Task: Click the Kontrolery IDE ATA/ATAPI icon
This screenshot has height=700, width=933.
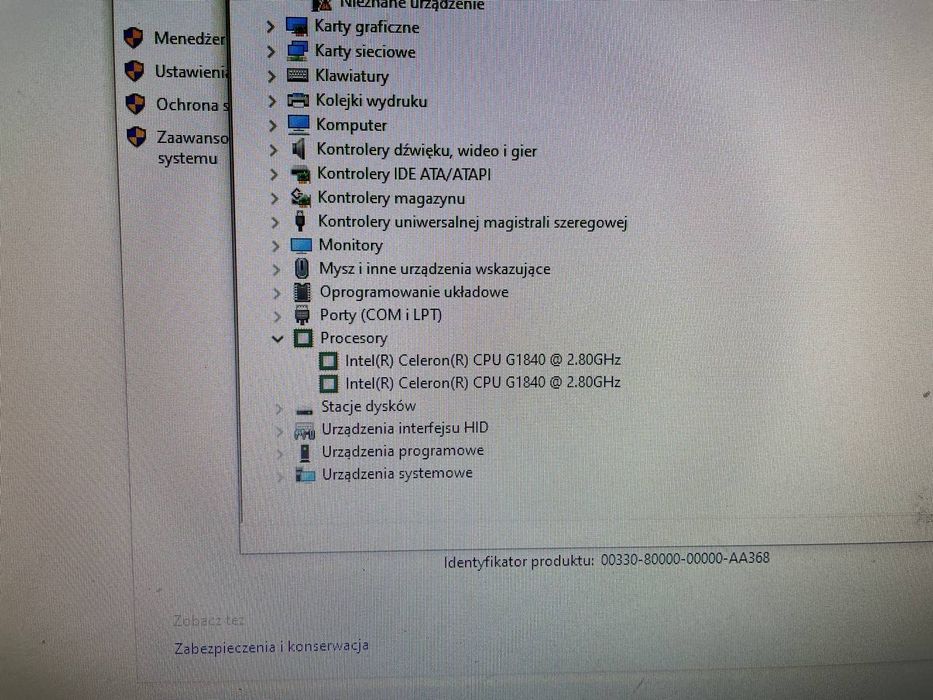Action: (300, 174)
